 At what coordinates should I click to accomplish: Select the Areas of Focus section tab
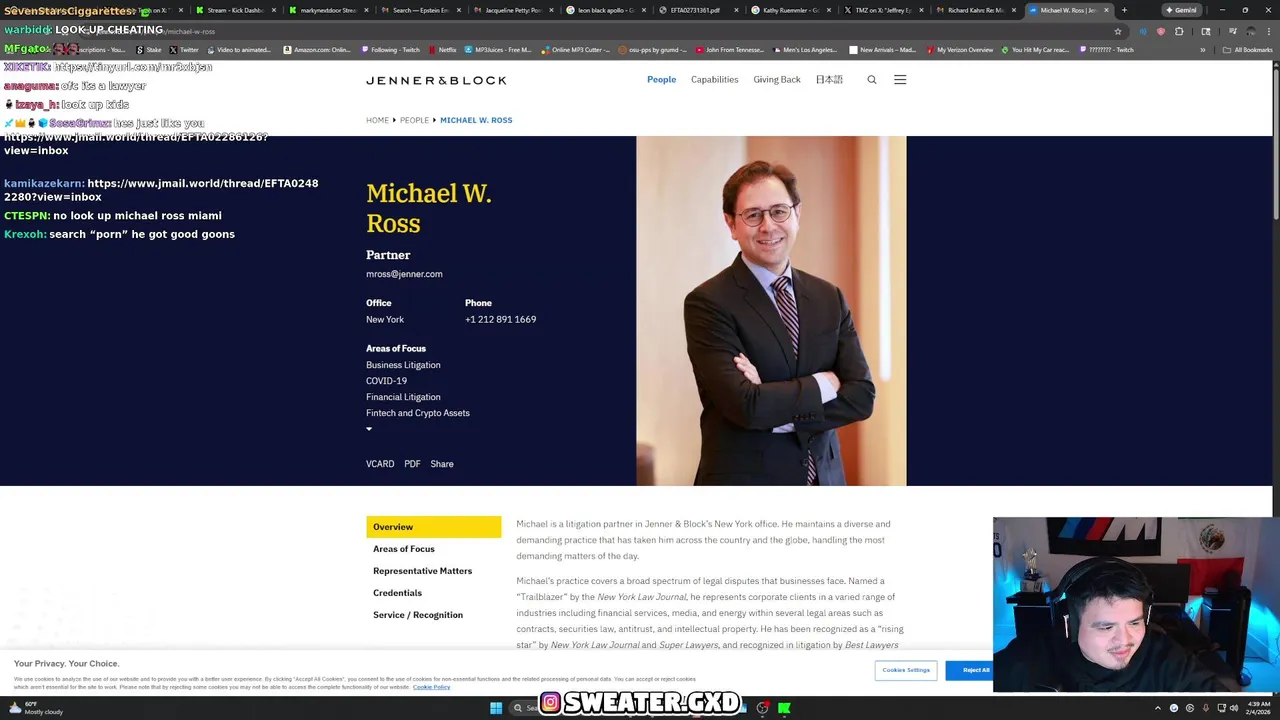pyautogui.click(x=404, y=549)
